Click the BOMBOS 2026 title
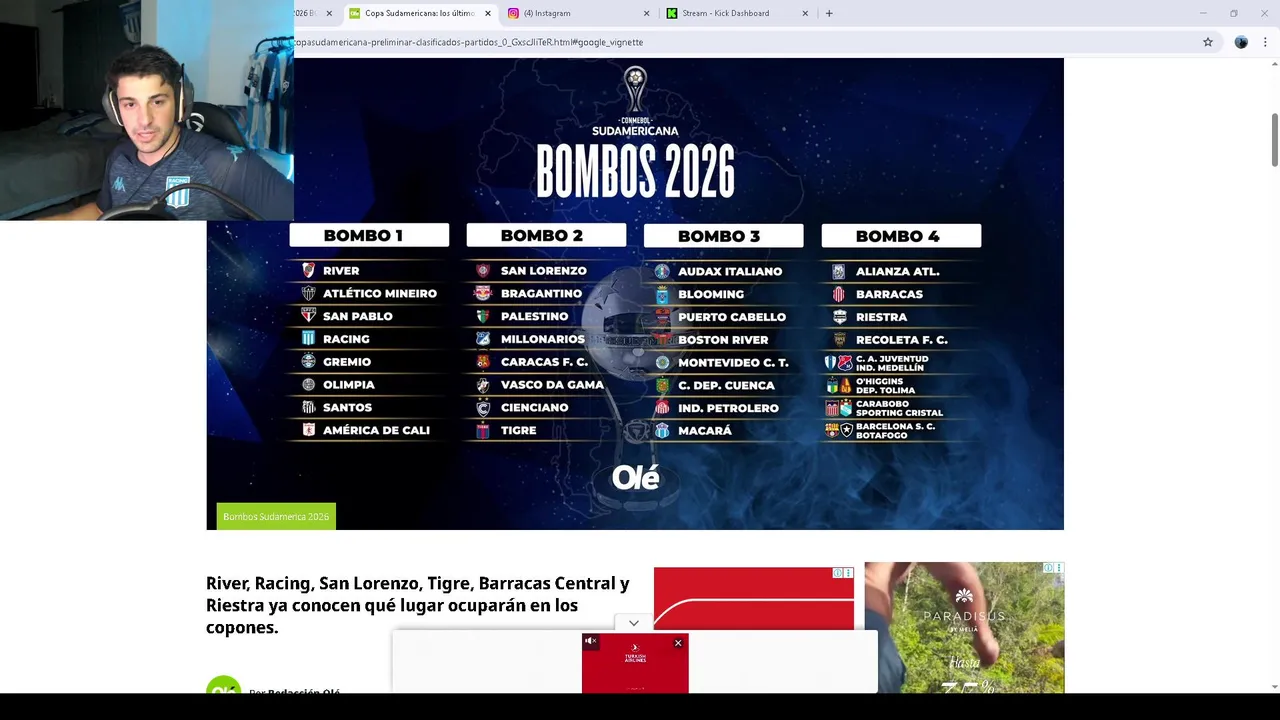Image resolution: width=1280 pixels, height=720 pixels. pyautogui.click(x=635, y=171)
